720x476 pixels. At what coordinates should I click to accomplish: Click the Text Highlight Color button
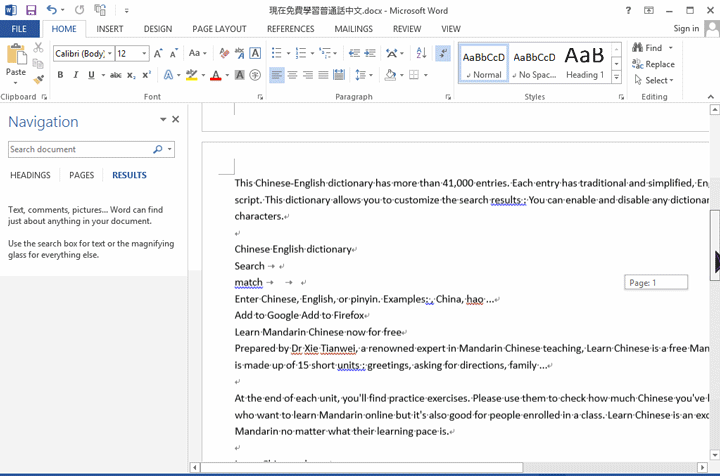point(191,75)
